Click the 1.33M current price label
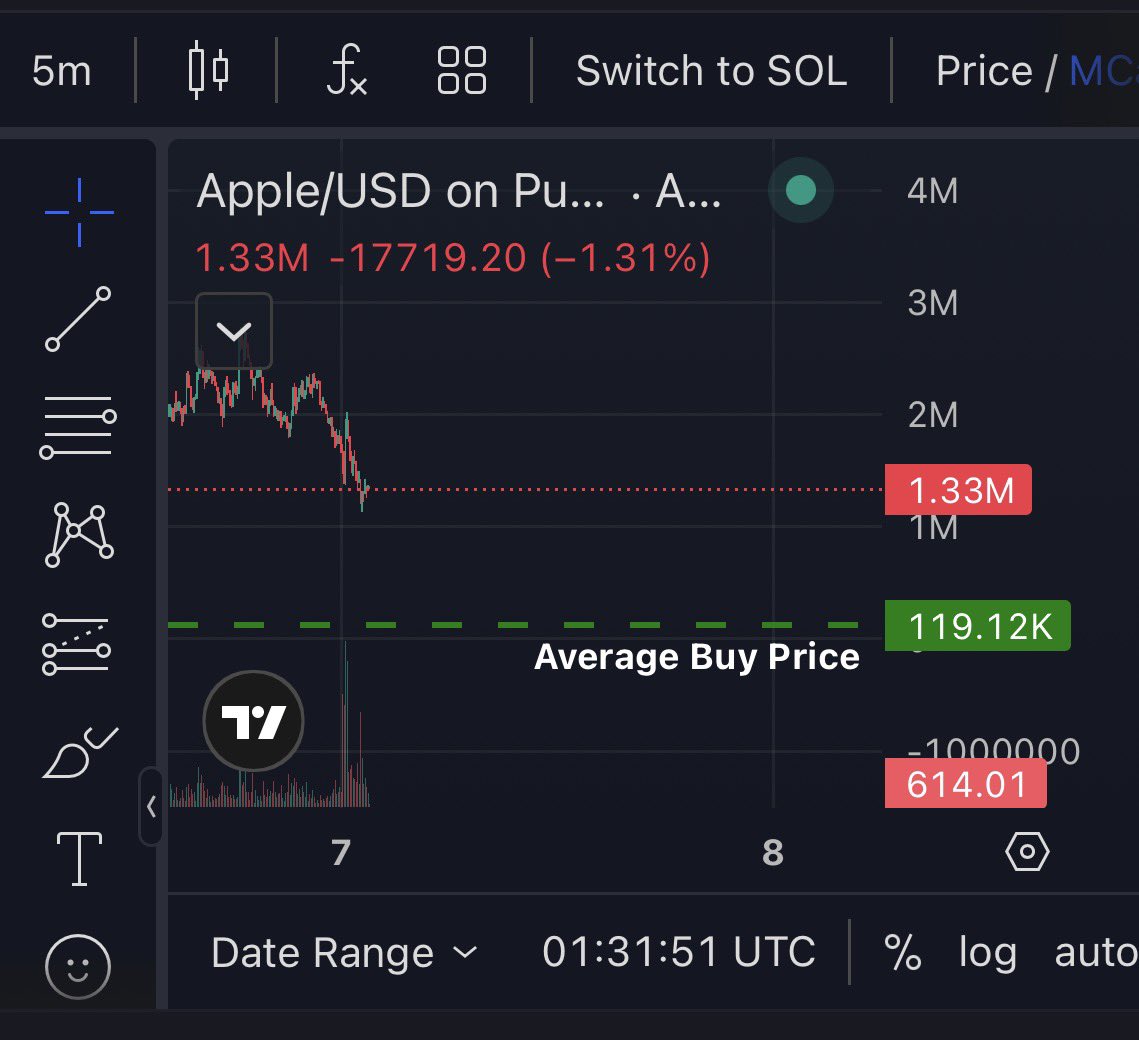Image resolution: width=1139 pixels, height=1040 pixels. [958, 490]
